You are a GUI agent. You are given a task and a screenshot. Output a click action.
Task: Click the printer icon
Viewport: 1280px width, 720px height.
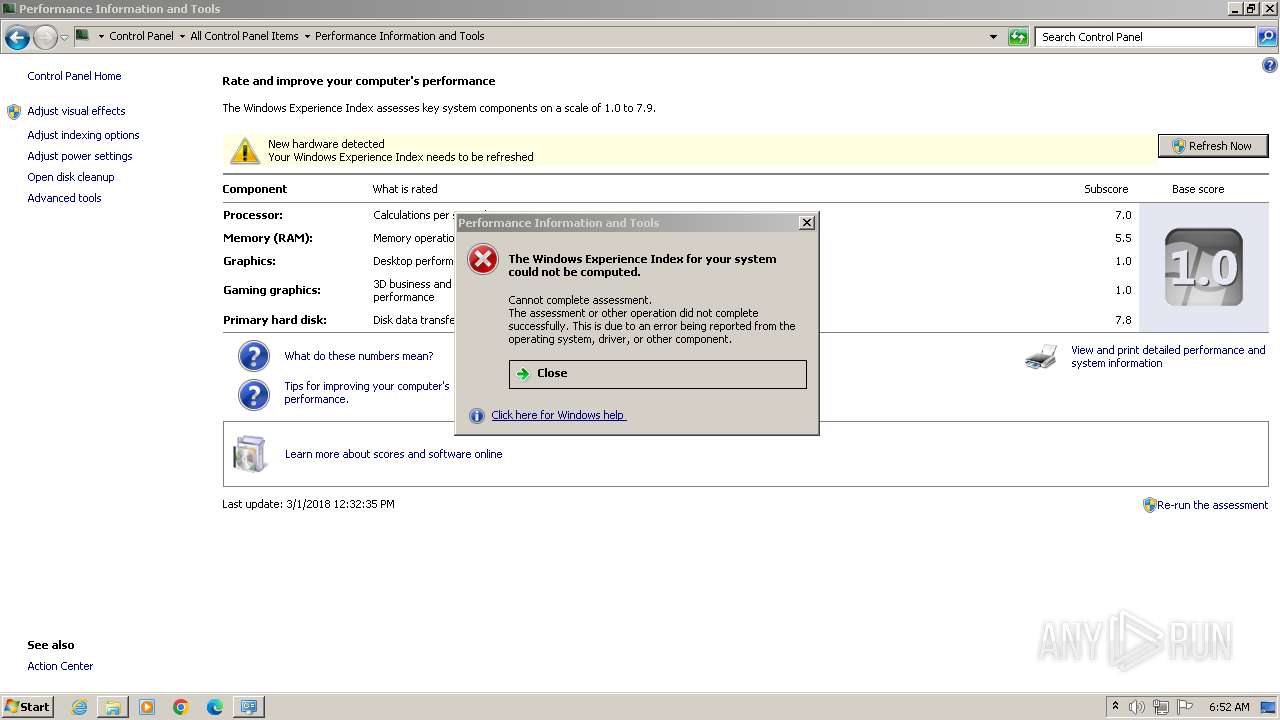pyautogui.click(x=1041, y=357)
